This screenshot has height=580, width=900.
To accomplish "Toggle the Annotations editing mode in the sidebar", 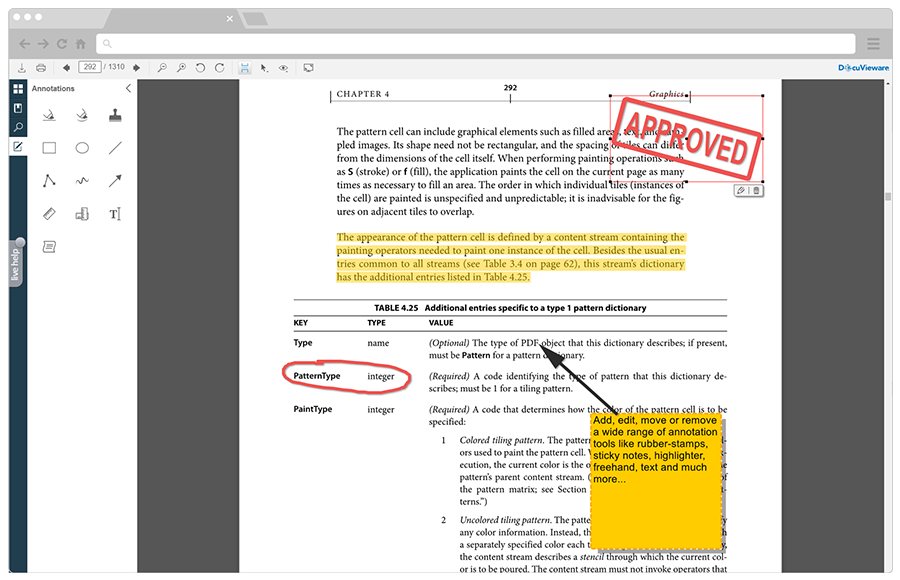I will click(18, 148).
